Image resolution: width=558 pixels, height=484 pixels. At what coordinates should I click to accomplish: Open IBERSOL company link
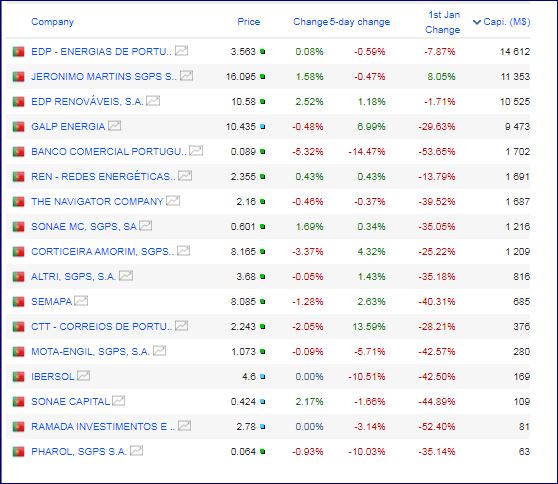[53, 377]
